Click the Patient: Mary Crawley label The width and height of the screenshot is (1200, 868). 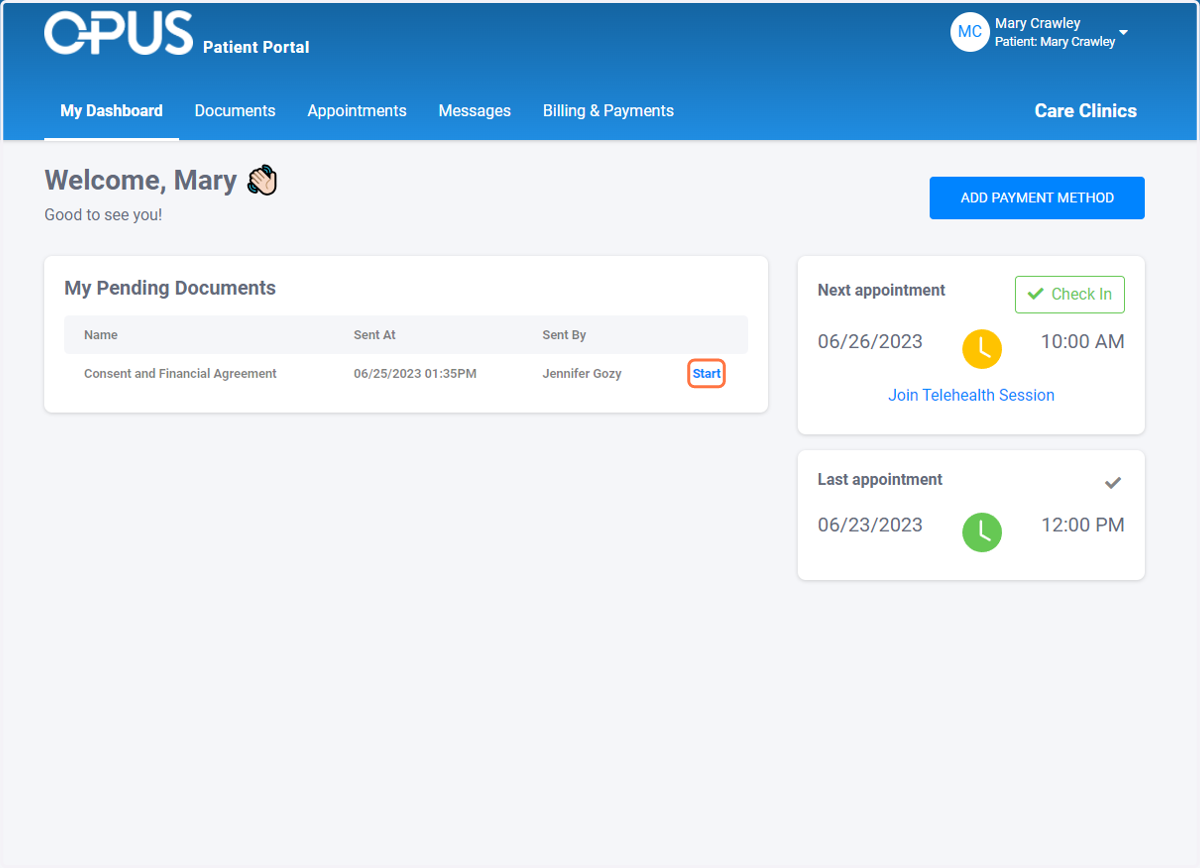(1055, 42)
